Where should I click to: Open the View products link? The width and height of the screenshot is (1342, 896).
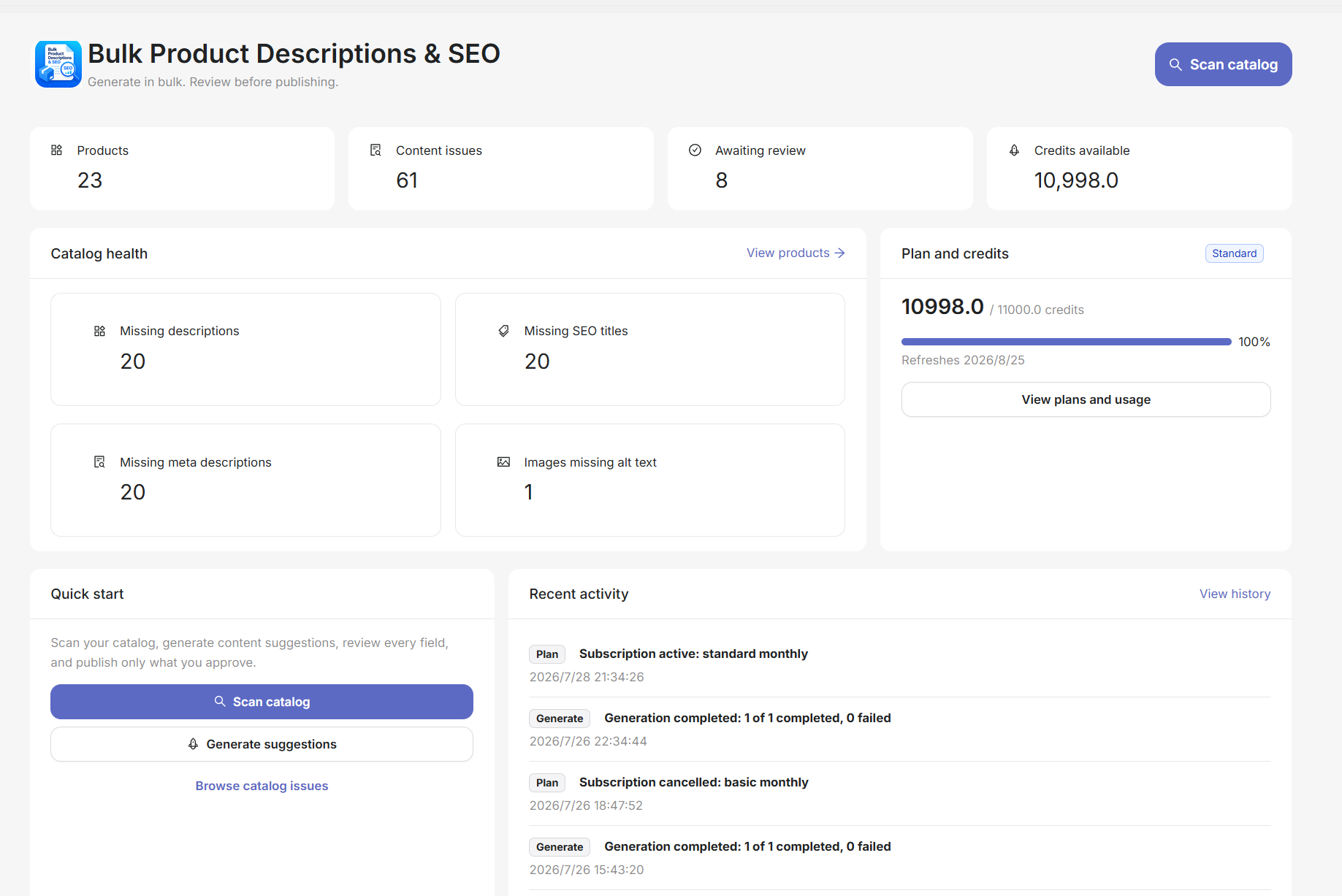click(x=796, y=253)
